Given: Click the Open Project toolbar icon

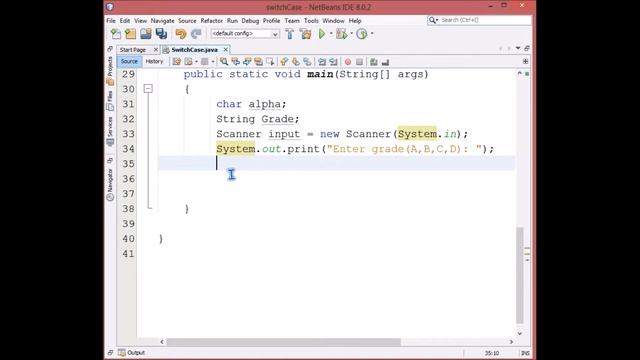Looking at the screenshot, I should (x=146, y=34).
